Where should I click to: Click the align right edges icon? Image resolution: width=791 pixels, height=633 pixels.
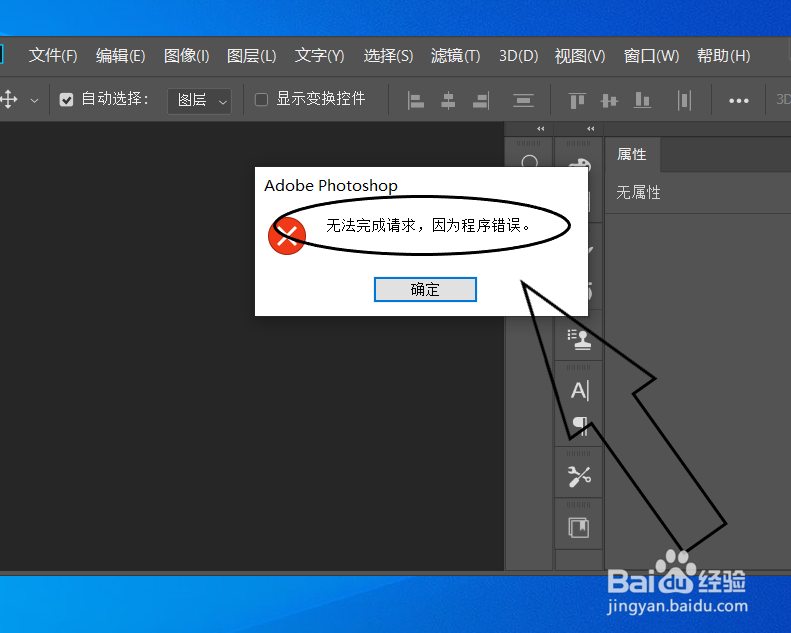pos(481,100)
